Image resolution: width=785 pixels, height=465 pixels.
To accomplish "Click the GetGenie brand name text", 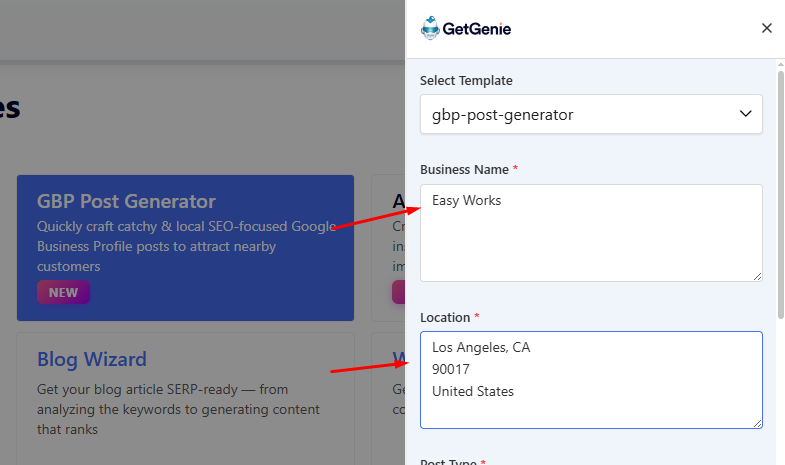I will [477, 29].
